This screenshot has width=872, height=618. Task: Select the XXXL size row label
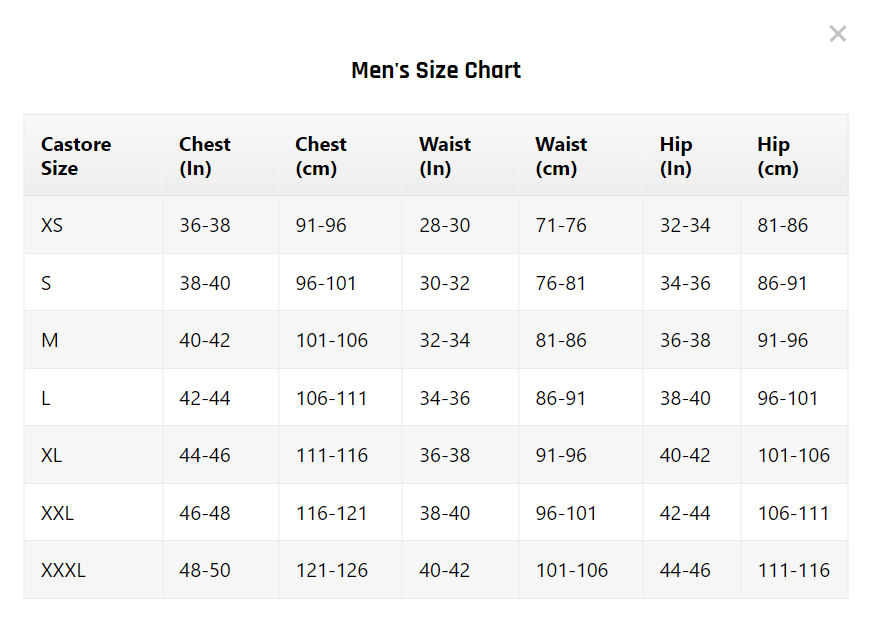pyautogui.click(x=64, y=570)
